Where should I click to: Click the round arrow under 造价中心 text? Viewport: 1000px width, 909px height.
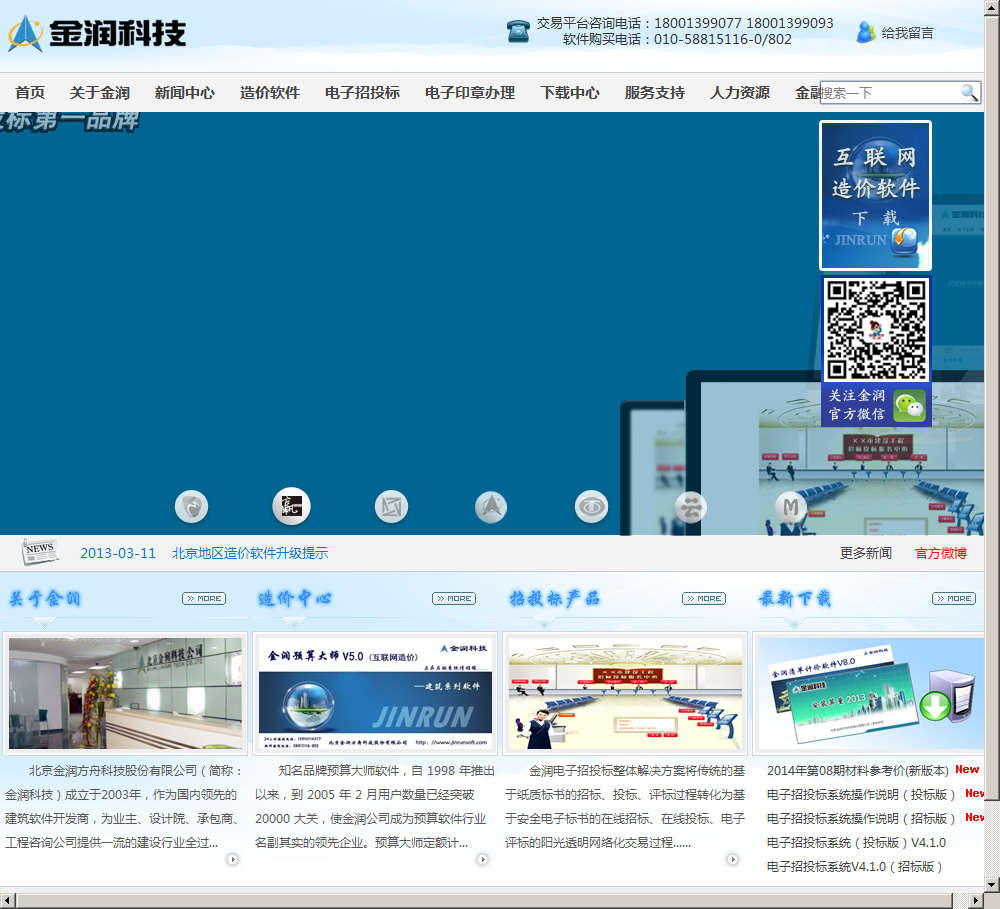pyautogui.click(x=483, y=859)
